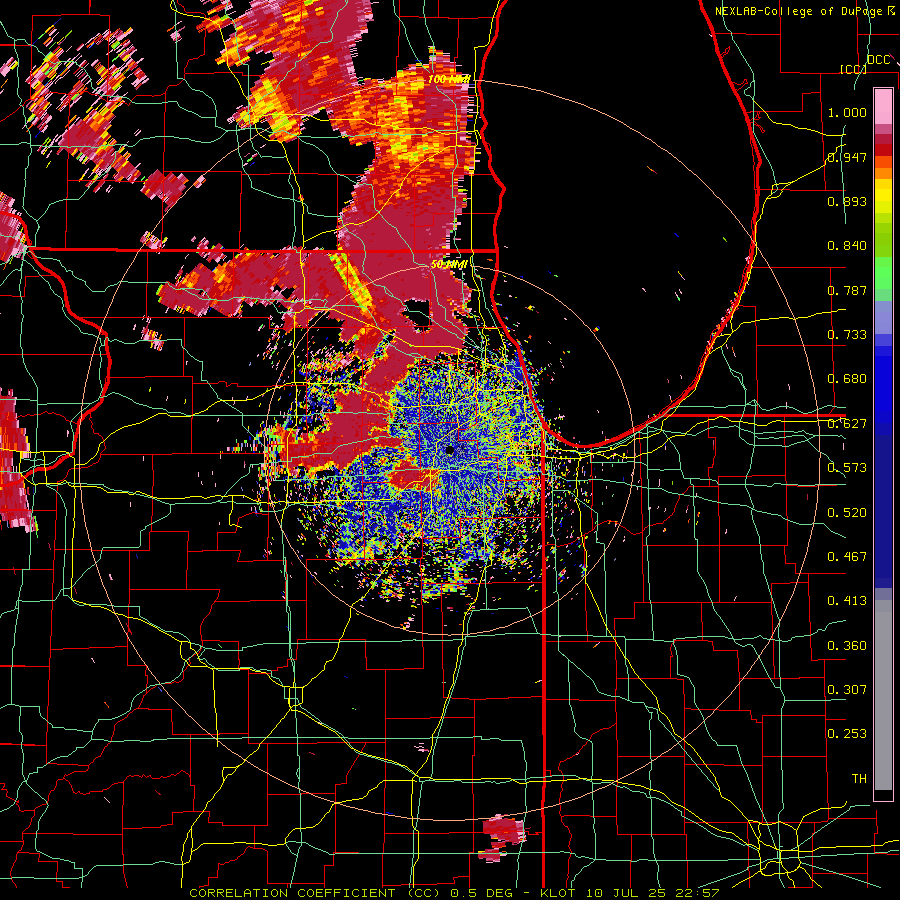Click the 0.893 color scale label

tap(847, 201)
